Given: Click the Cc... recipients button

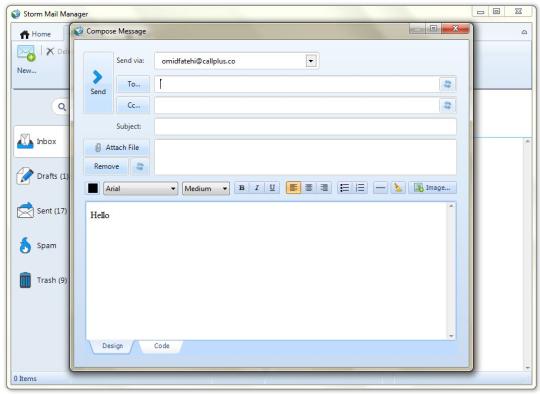Looking at the screenshot, I should click(x=133, y=105).
